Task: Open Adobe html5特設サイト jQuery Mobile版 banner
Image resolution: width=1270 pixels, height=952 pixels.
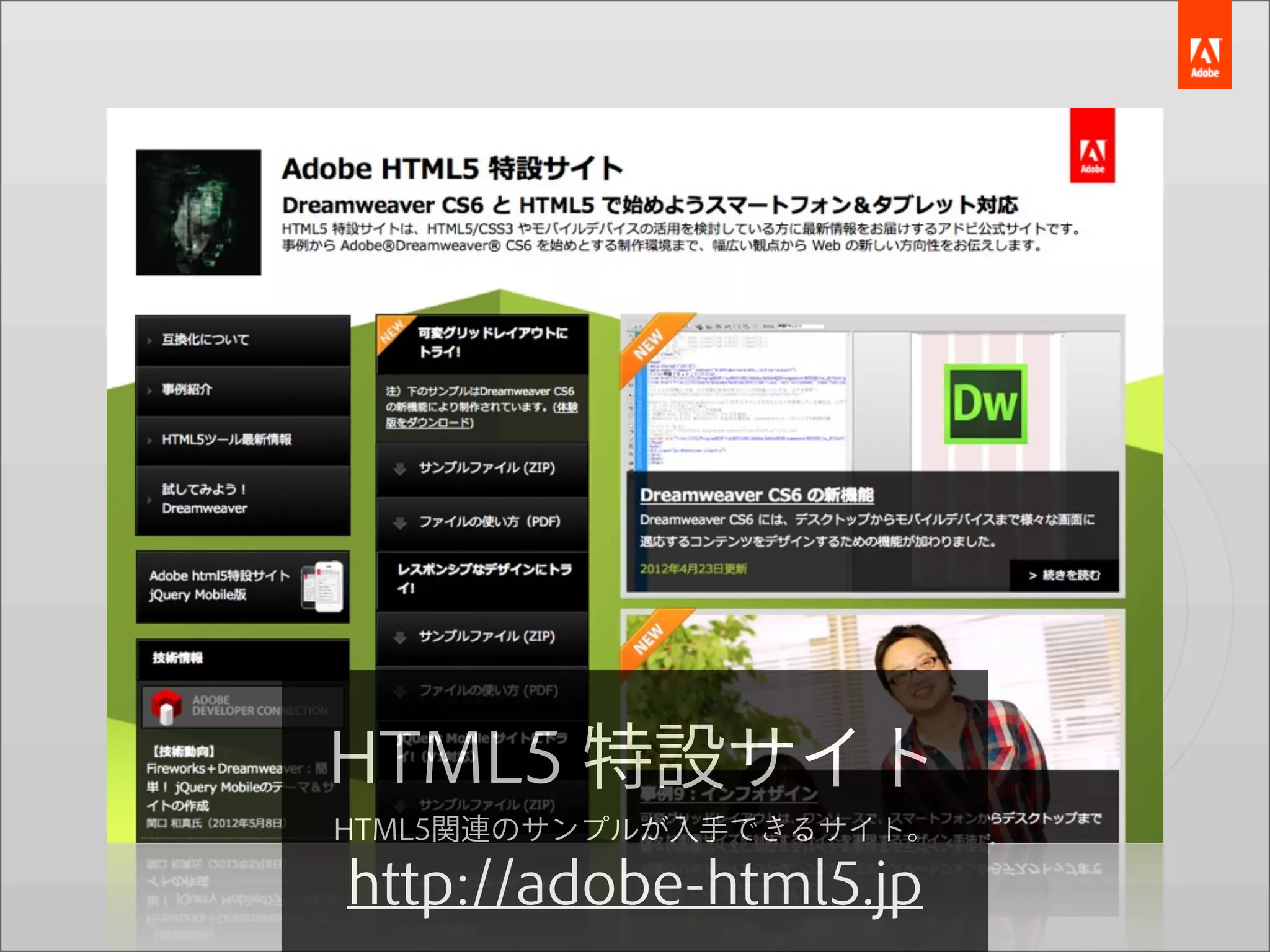Action: point(242,586)
